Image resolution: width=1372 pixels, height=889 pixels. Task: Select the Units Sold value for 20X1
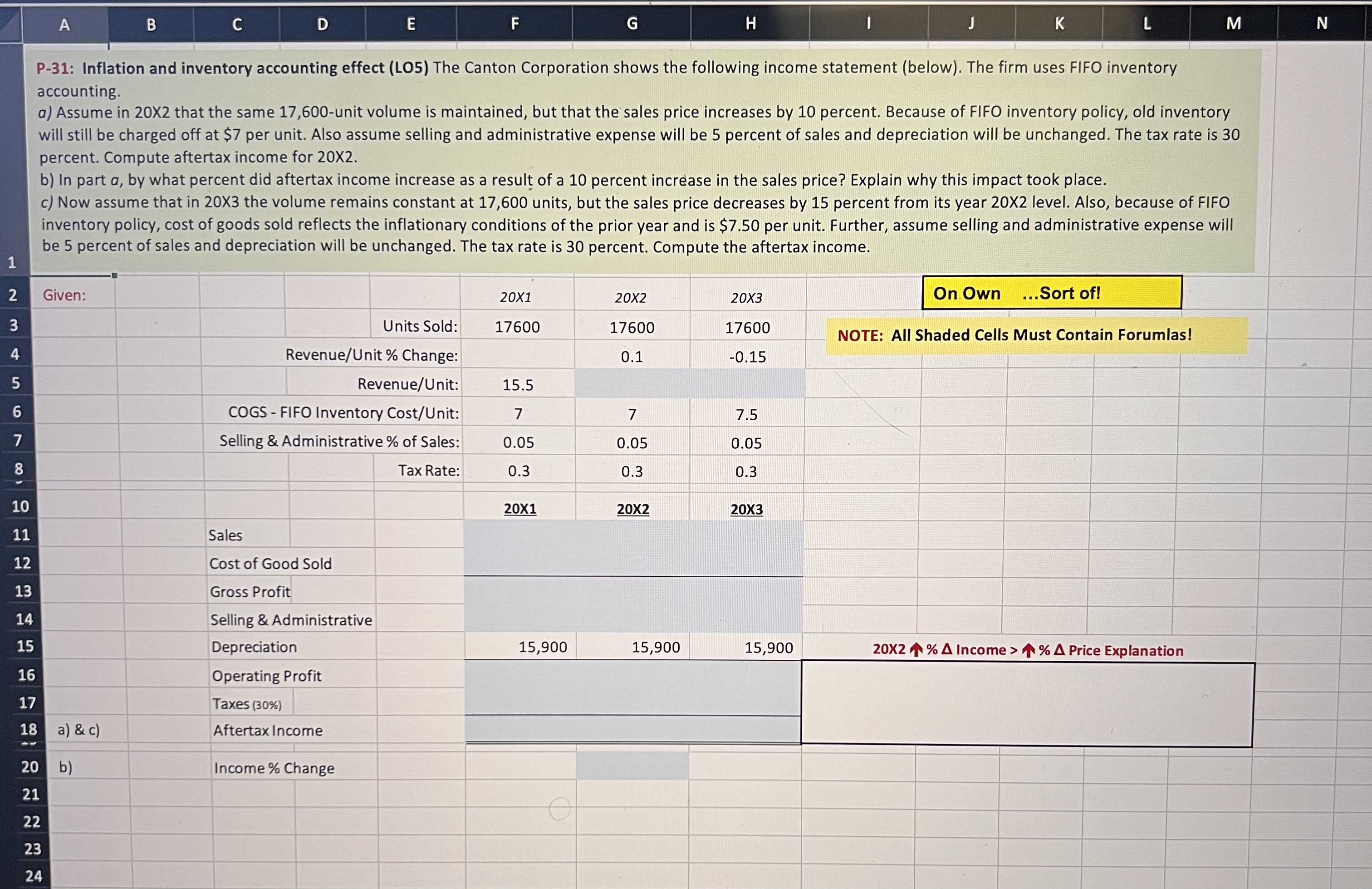point(518,327)
